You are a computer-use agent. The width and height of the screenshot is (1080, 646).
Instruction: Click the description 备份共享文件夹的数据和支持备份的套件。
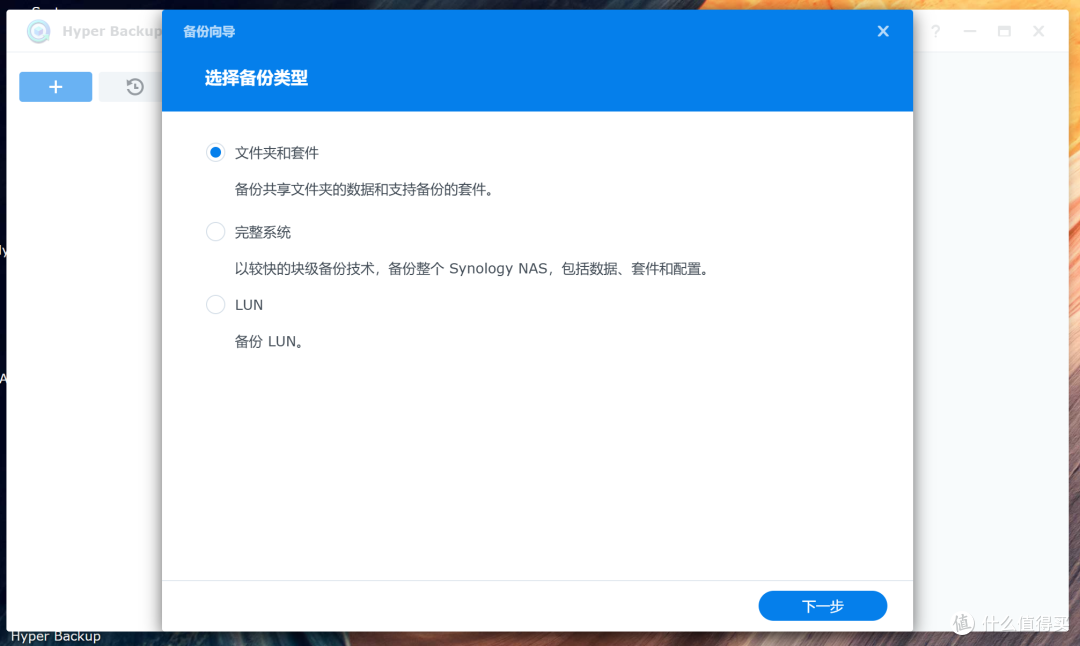pos(364,189)
